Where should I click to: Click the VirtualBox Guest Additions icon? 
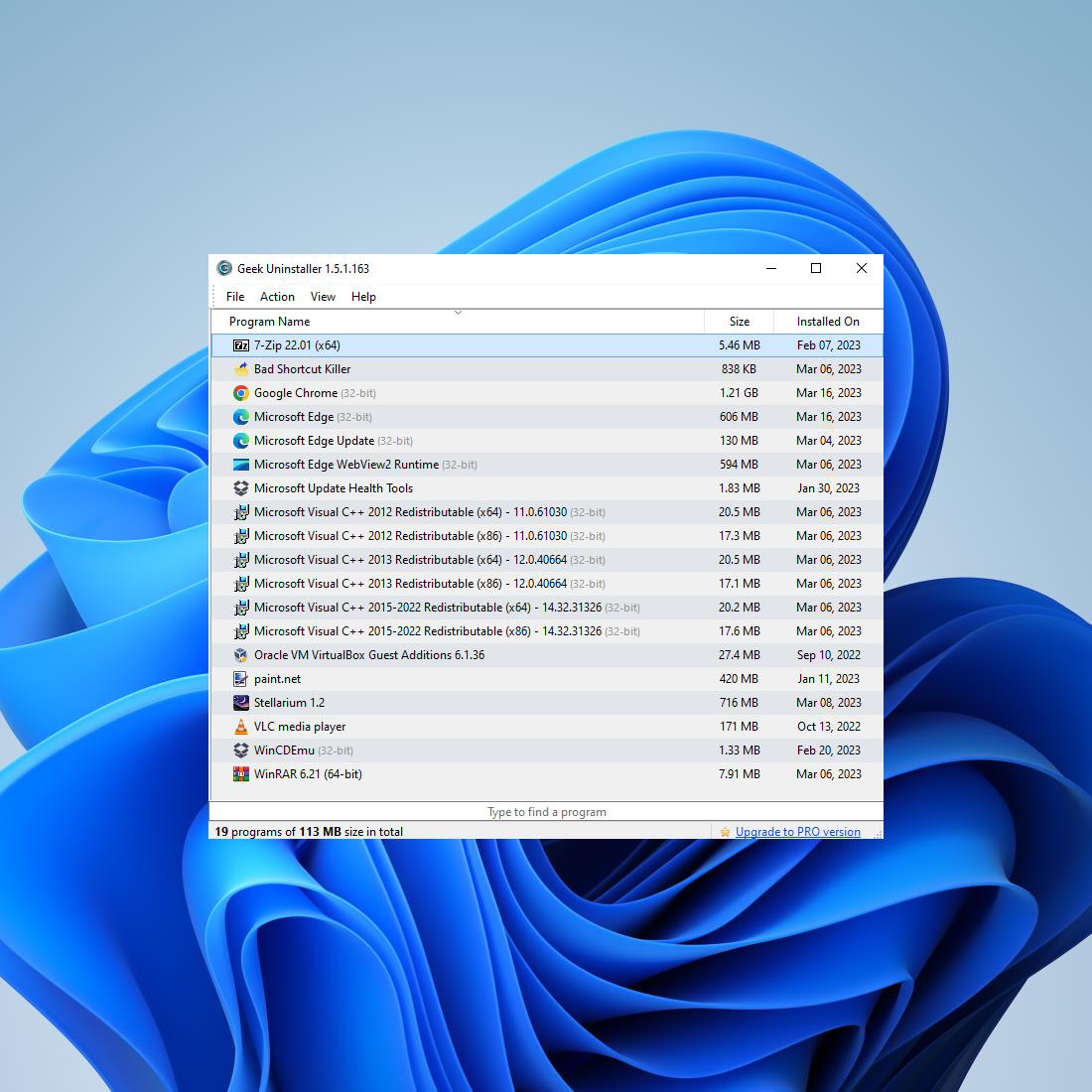241,655
